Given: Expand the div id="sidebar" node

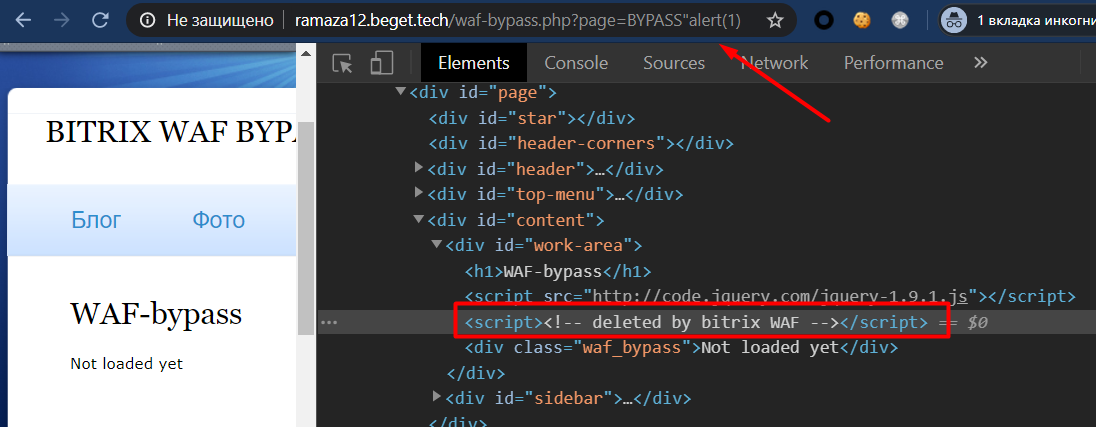Looking at the screenshot, I should coord(437,397).
